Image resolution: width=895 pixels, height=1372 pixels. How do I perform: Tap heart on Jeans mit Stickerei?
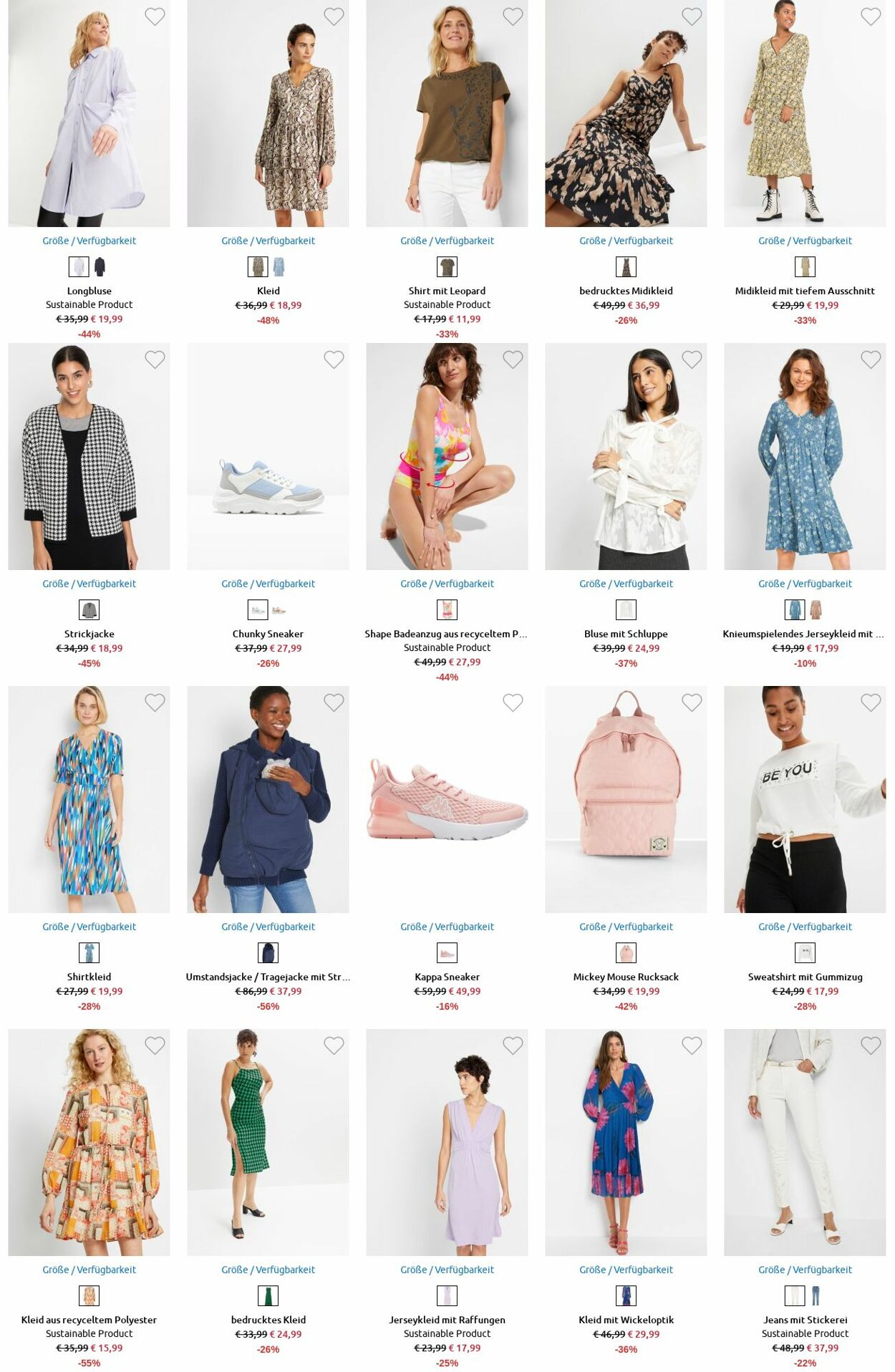click(871, 1045)
